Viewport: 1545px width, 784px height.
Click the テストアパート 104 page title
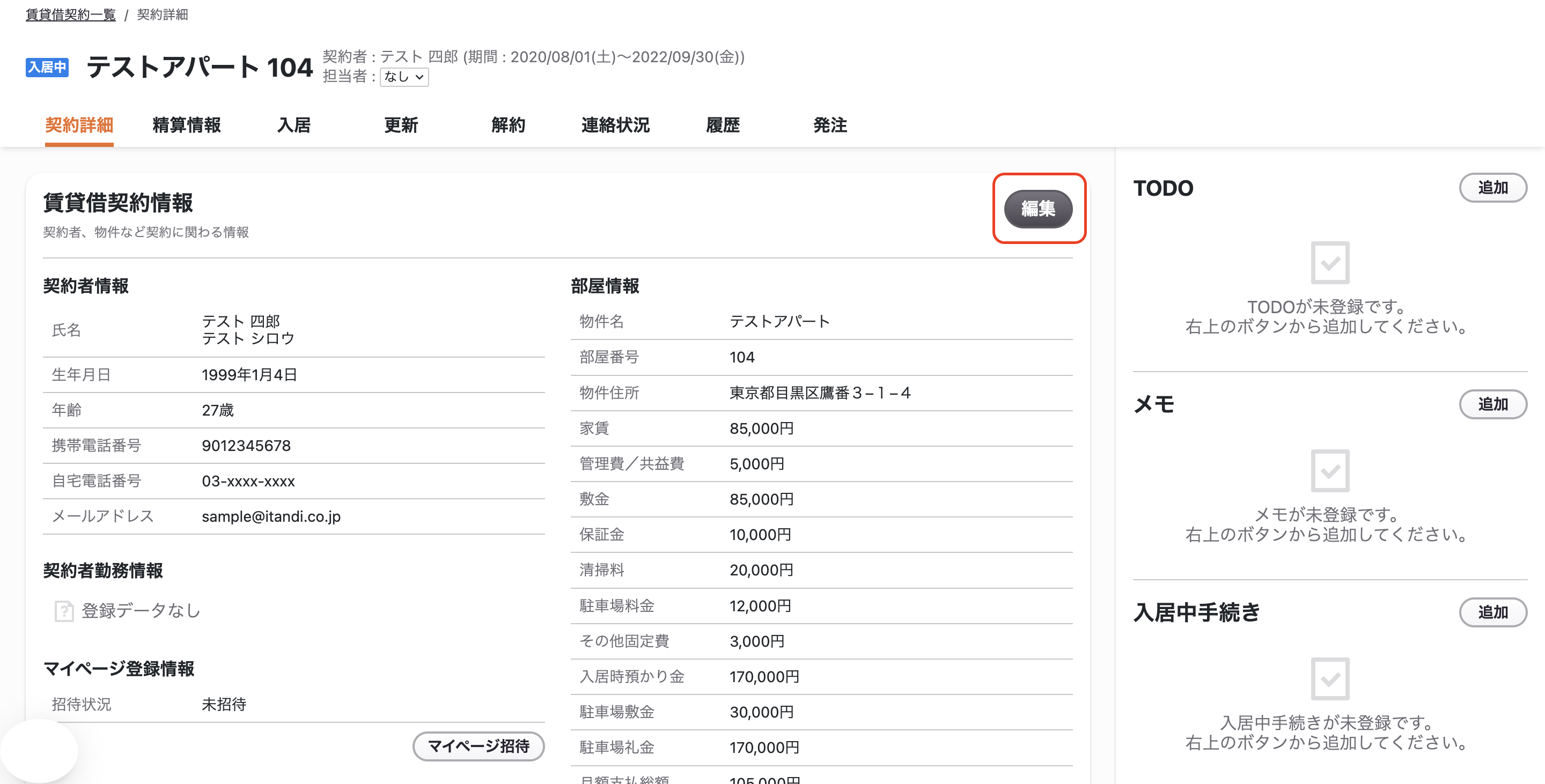coord(200,66)
